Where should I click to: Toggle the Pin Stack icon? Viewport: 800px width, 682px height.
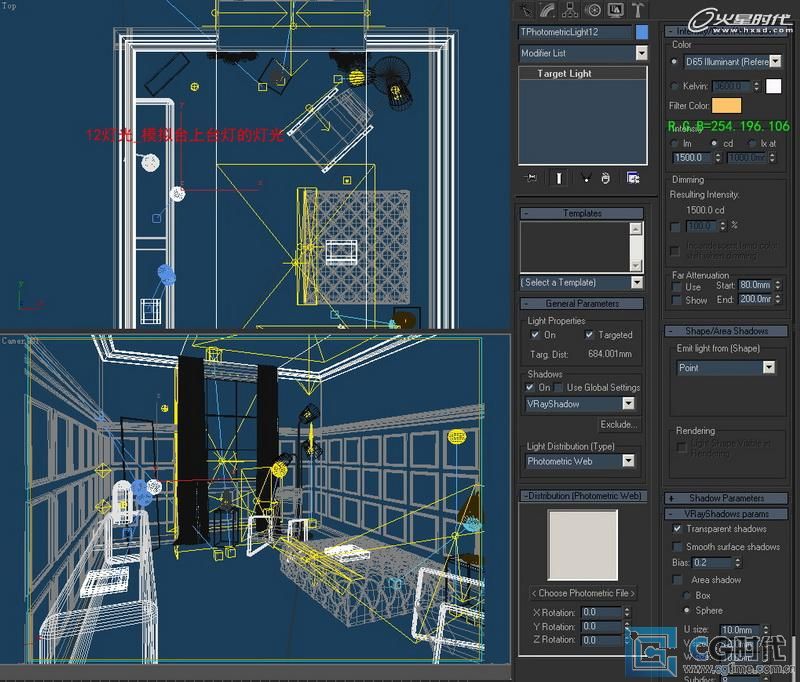(x=531, y=178)
